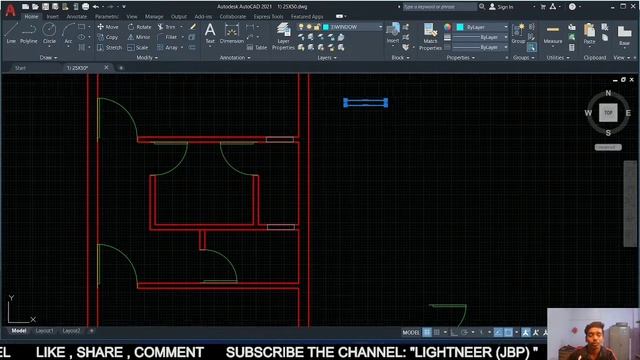Open the Insert ribbon tab
The width and height of the screenshot is (640, 360).
[x=52, y=17]
